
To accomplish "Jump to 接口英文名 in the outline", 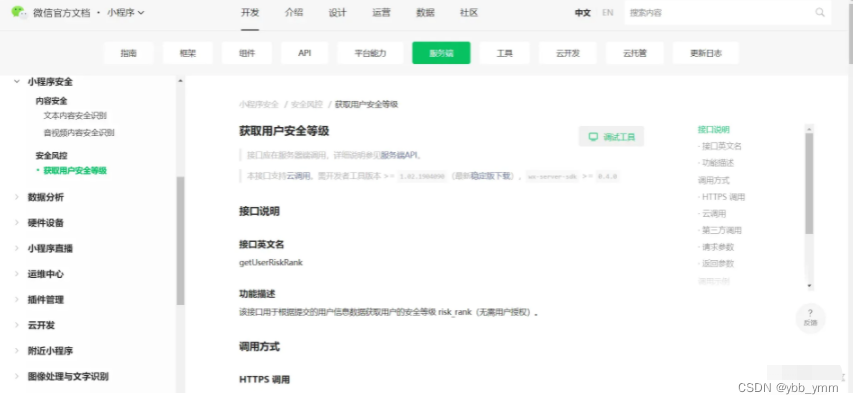I will (x=721, y=146).
